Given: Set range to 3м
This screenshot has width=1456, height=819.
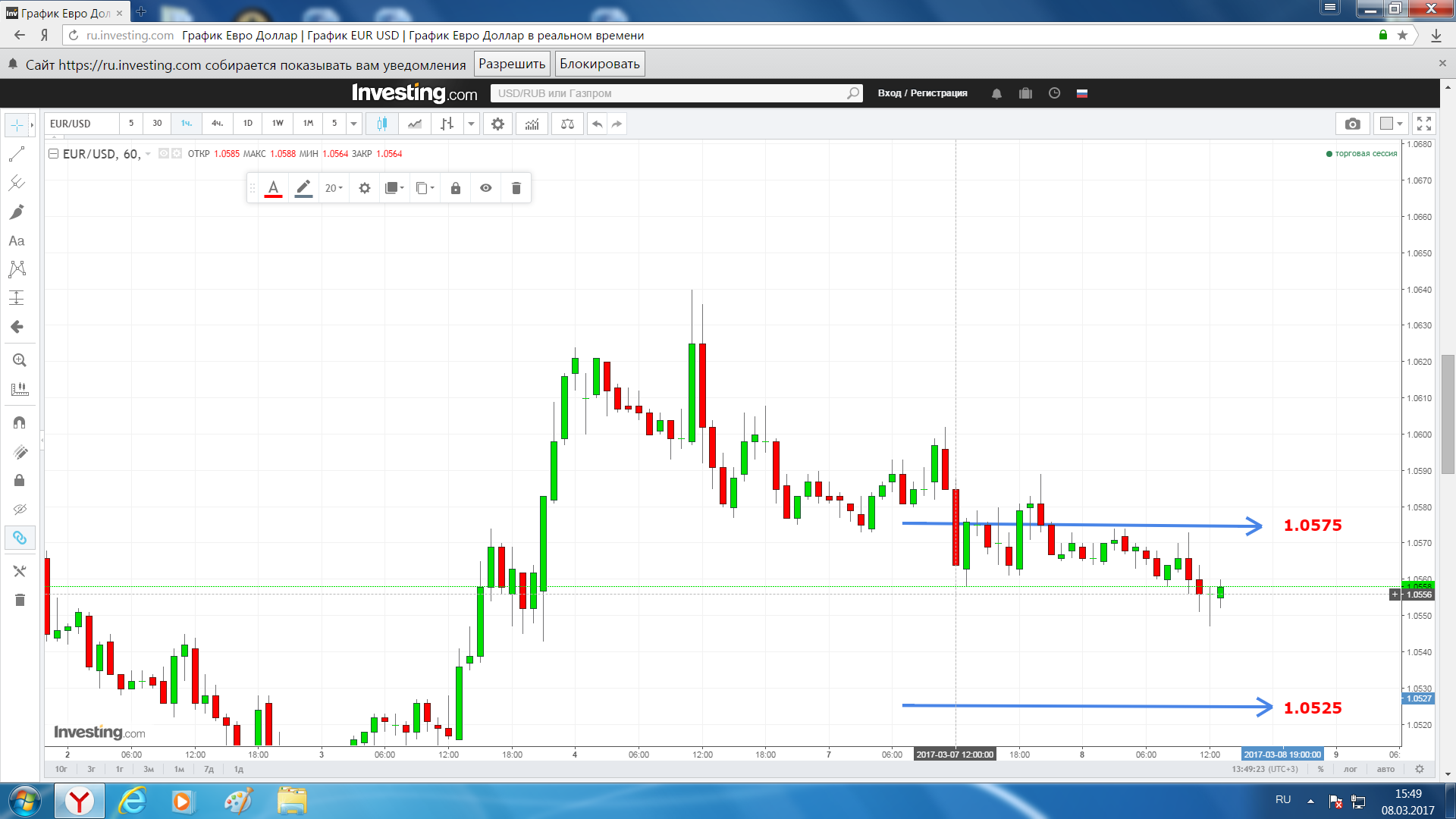Looking at the screenshot, I should point(149,769).
